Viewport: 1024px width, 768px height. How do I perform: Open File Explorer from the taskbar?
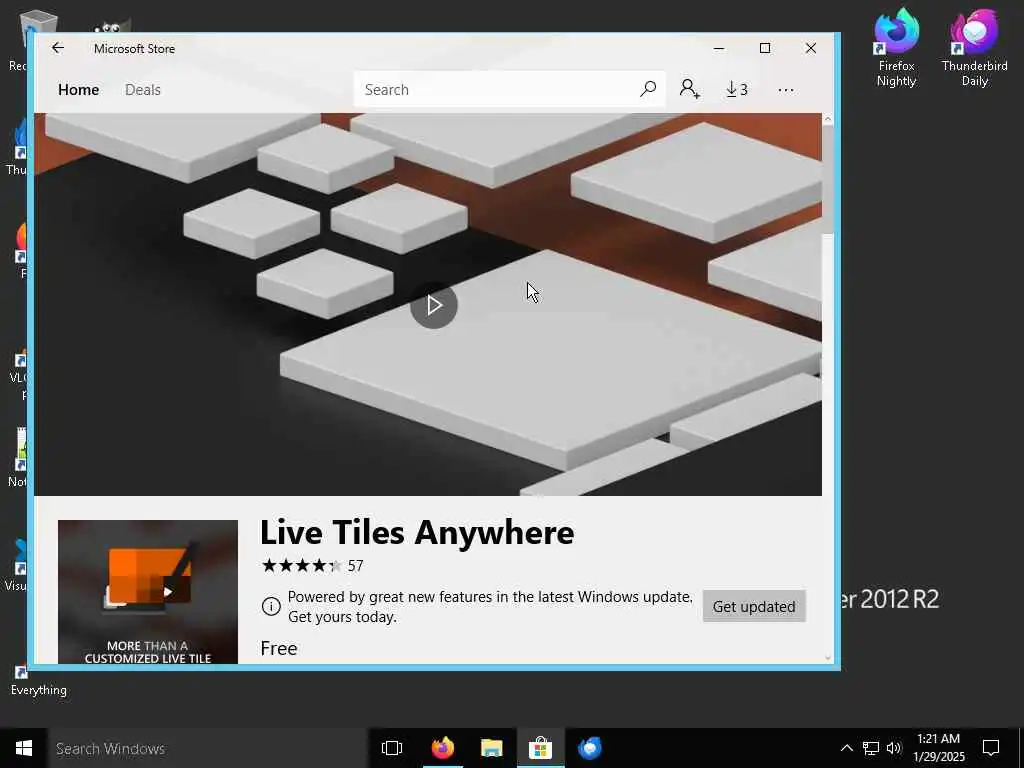[492, 748]
